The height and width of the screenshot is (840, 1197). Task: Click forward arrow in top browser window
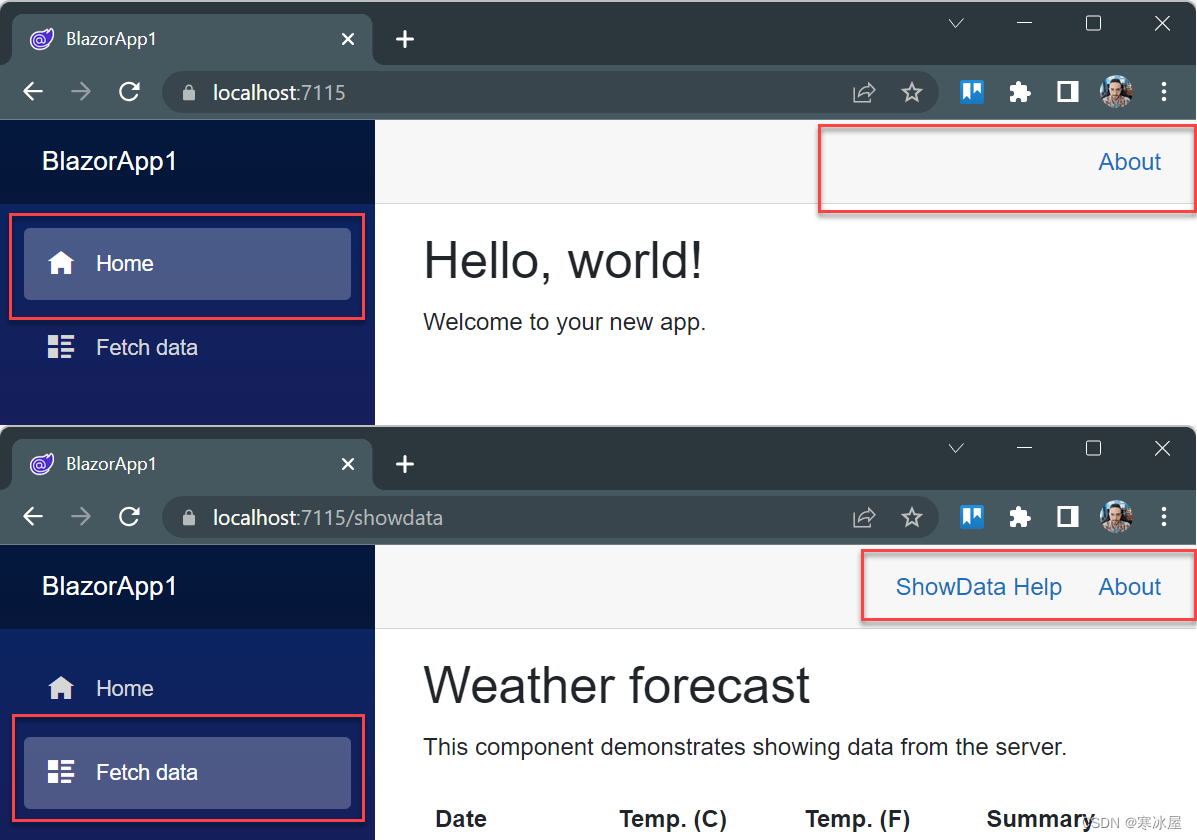click(x=81, y=92)
